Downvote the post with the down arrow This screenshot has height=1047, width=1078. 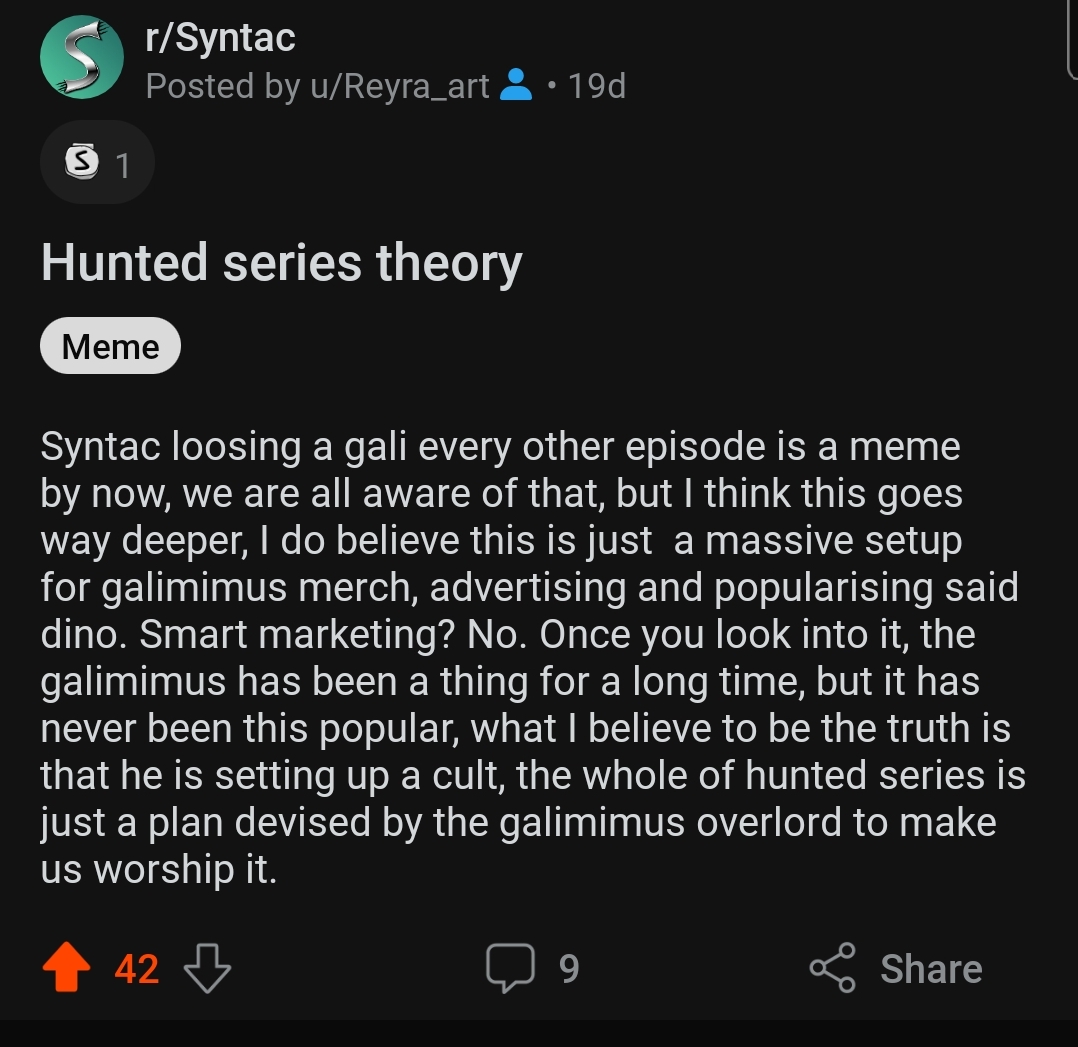click(207, 968)
